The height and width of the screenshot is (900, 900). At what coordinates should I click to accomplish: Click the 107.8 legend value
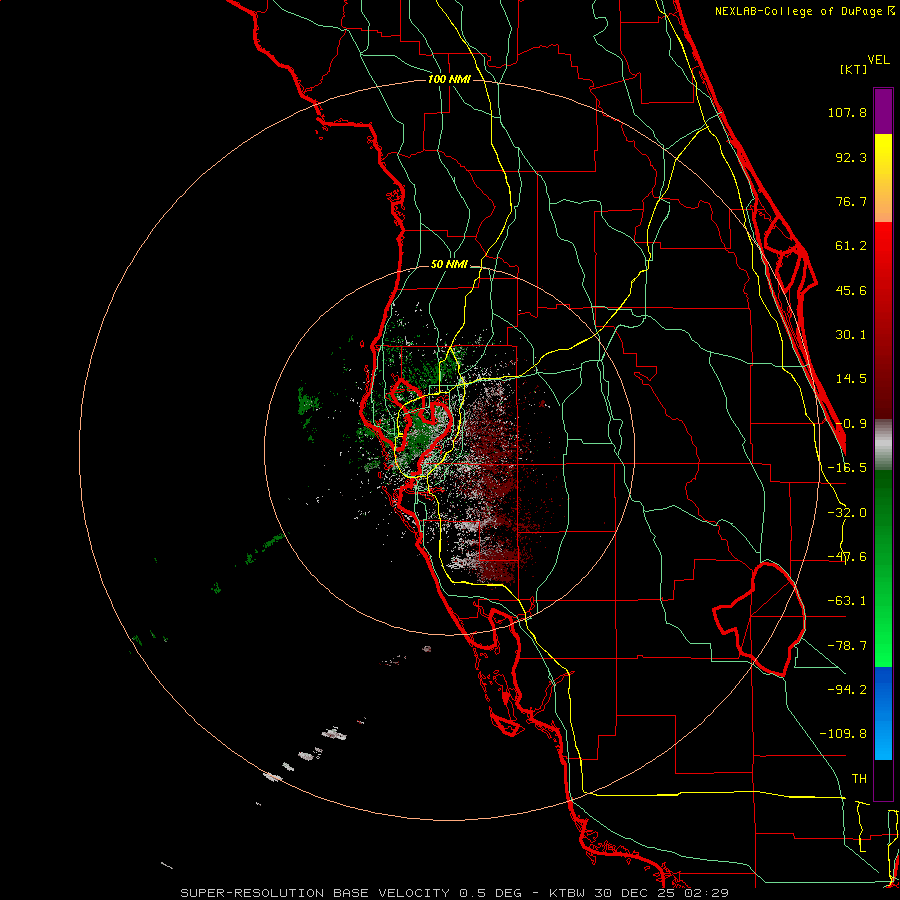click(847, 112)
